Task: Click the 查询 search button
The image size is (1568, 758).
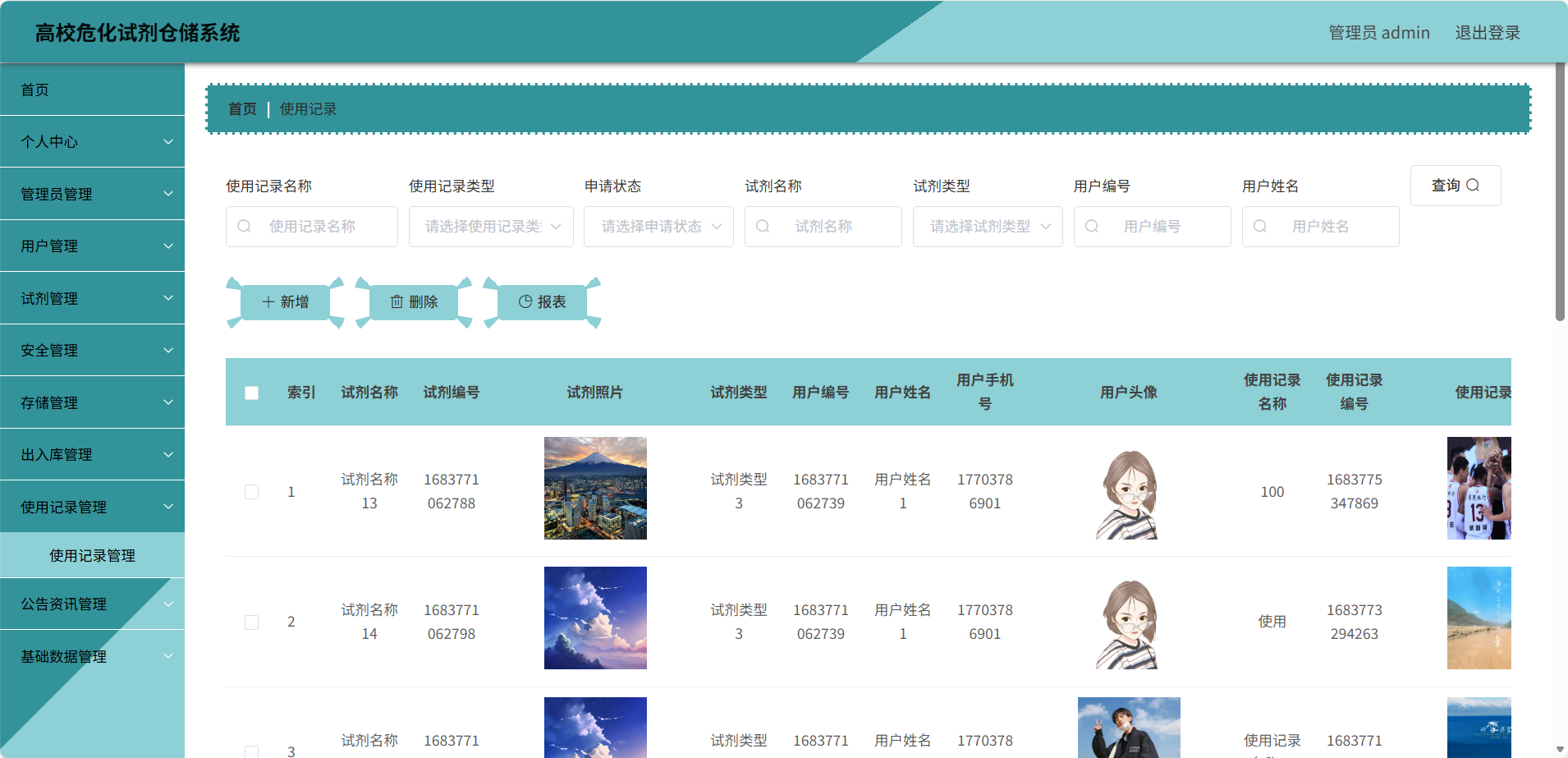Action: pyautogui.click(x=1456, y=186)
